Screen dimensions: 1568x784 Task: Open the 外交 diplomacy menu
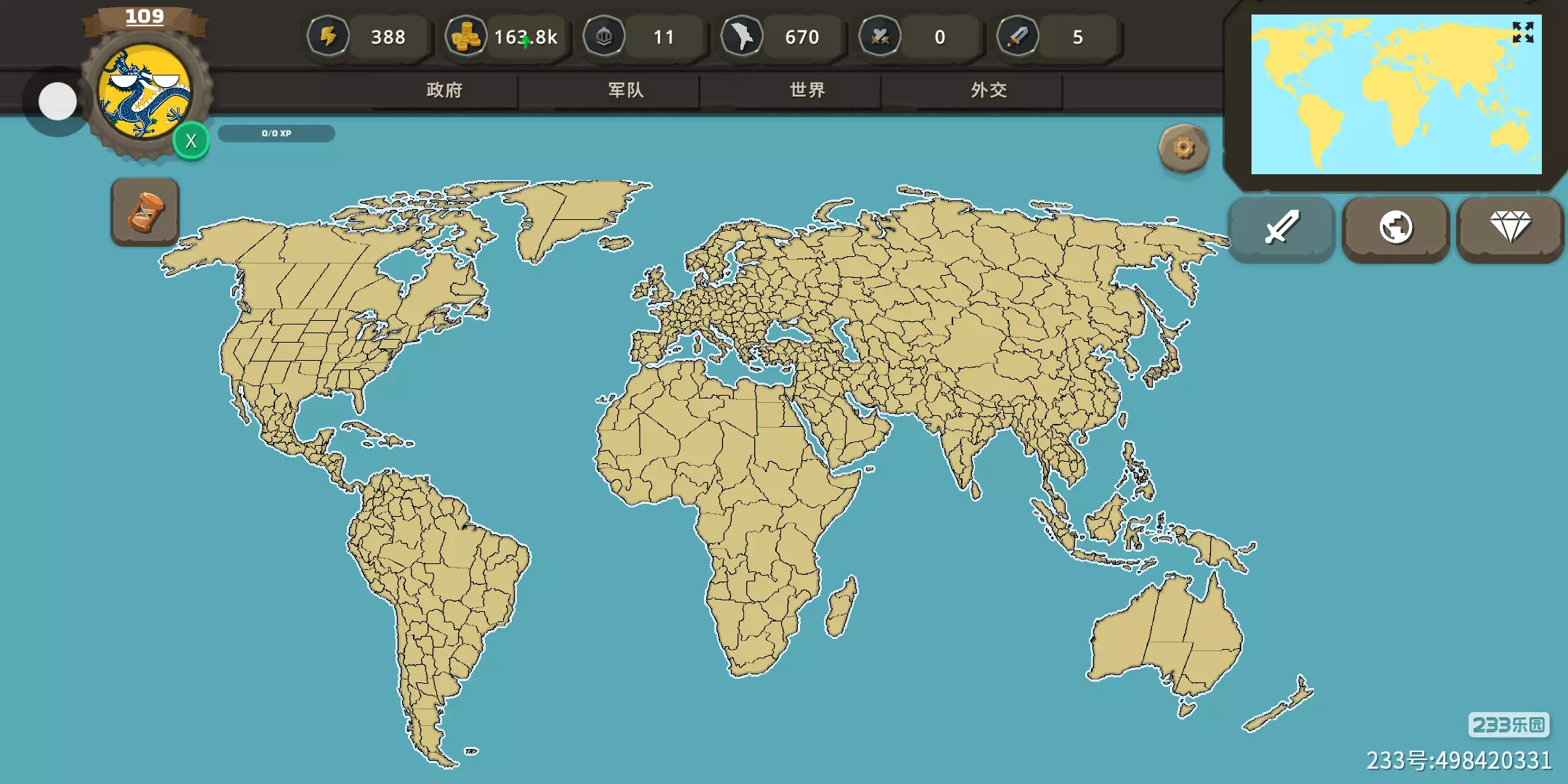(989, 90)
